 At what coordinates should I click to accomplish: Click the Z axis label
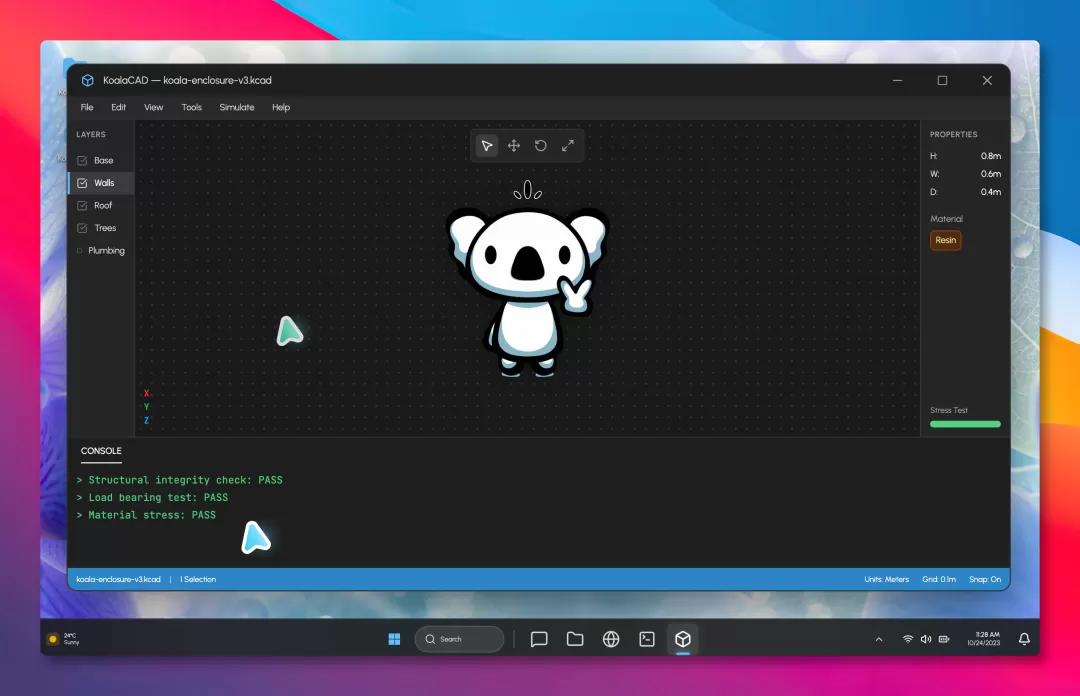click(x=146, y=421)
